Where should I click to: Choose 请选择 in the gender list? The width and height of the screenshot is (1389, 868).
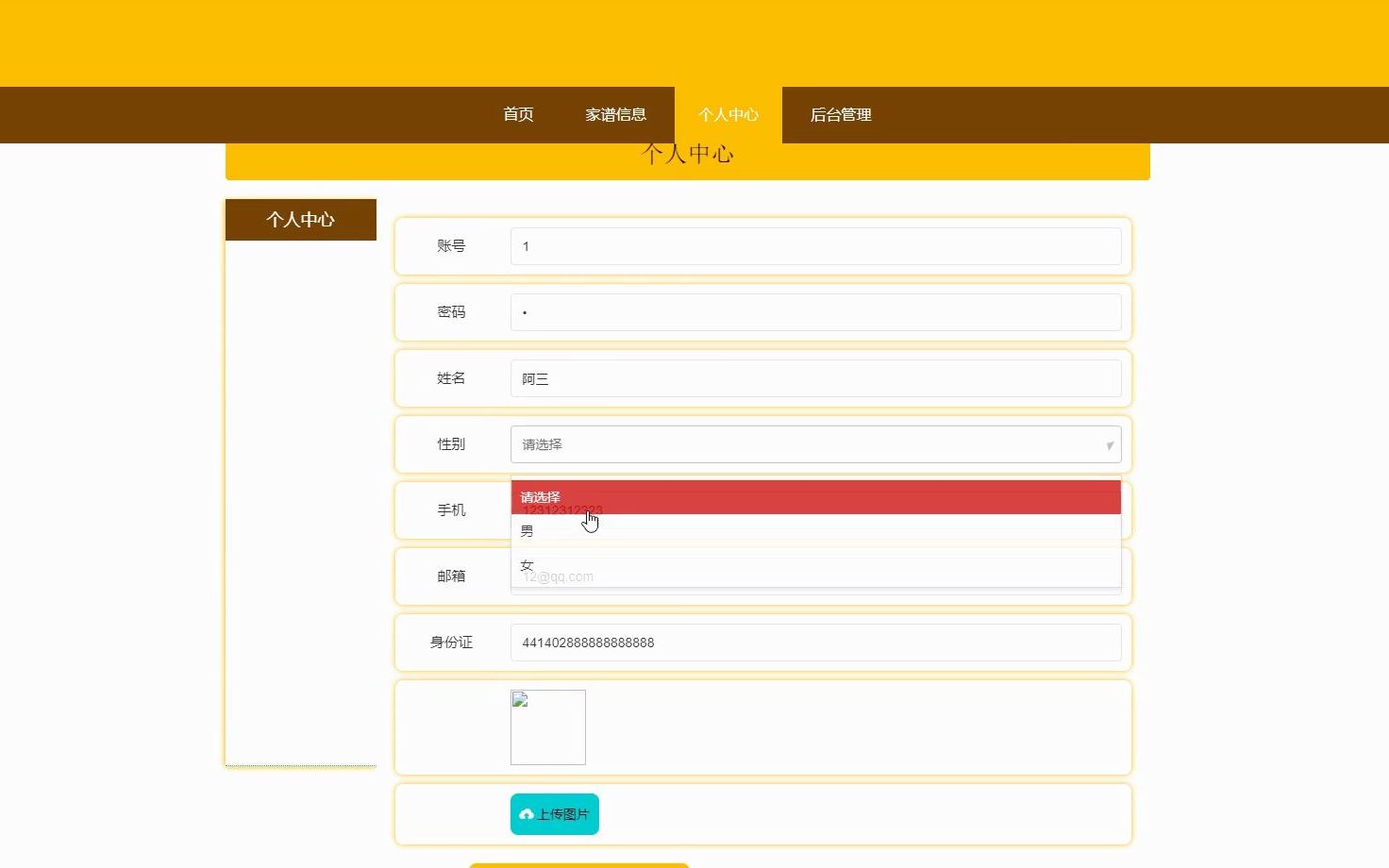click(815, 497)
